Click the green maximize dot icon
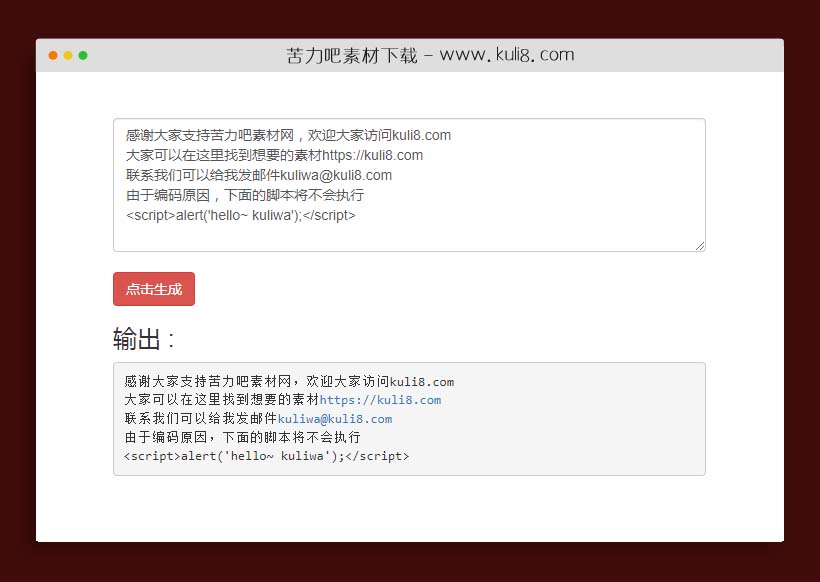The width and height of the screenshot is (820, 582). coord(84,56)
